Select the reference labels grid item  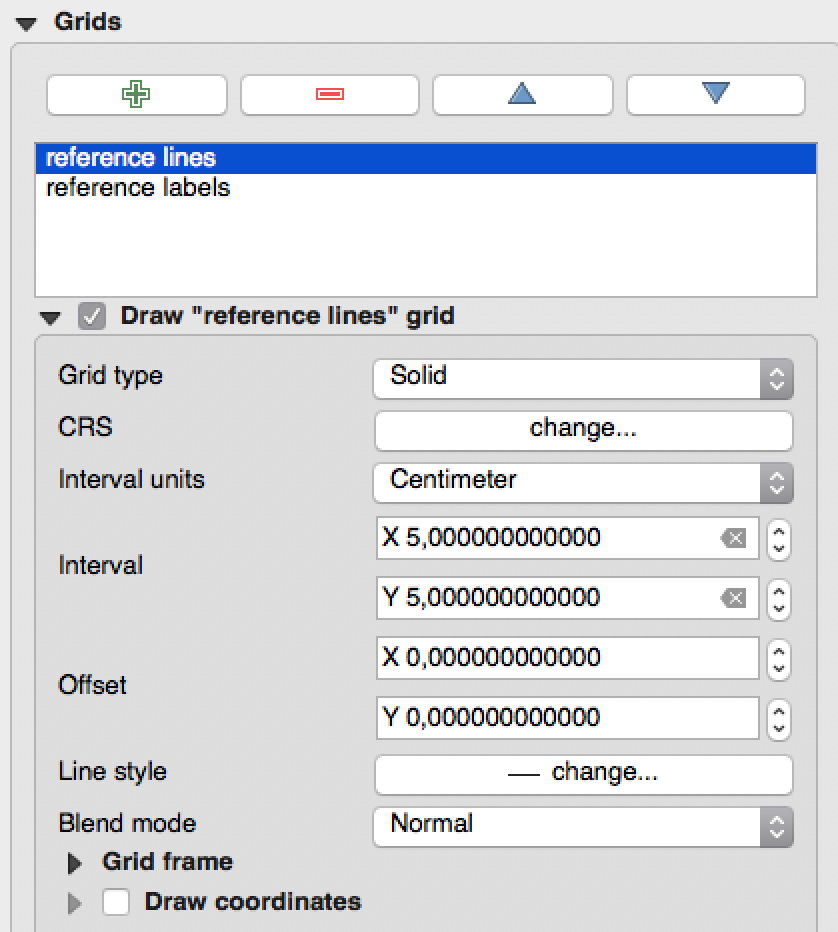(x=138, y=188)
